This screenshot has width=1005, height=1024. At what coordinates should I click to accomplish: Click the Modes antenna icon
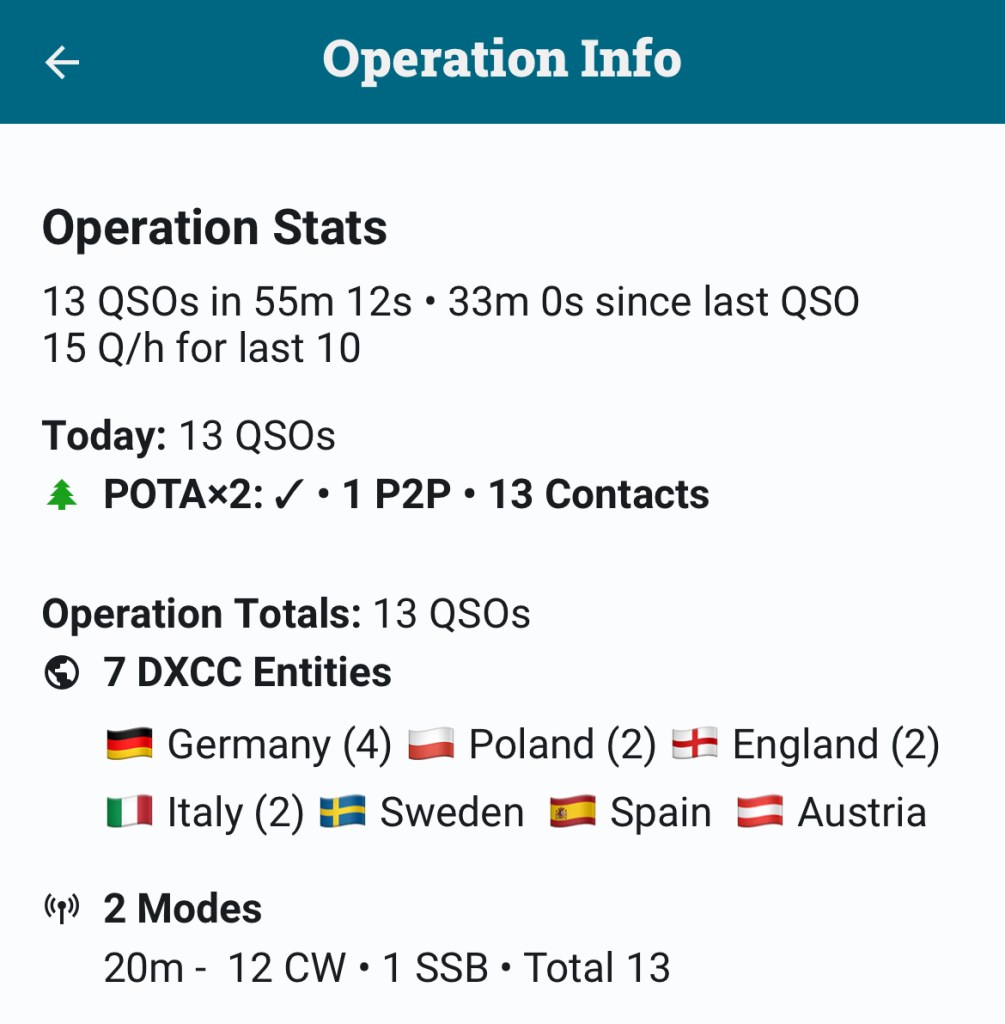[x=62, y=910]
